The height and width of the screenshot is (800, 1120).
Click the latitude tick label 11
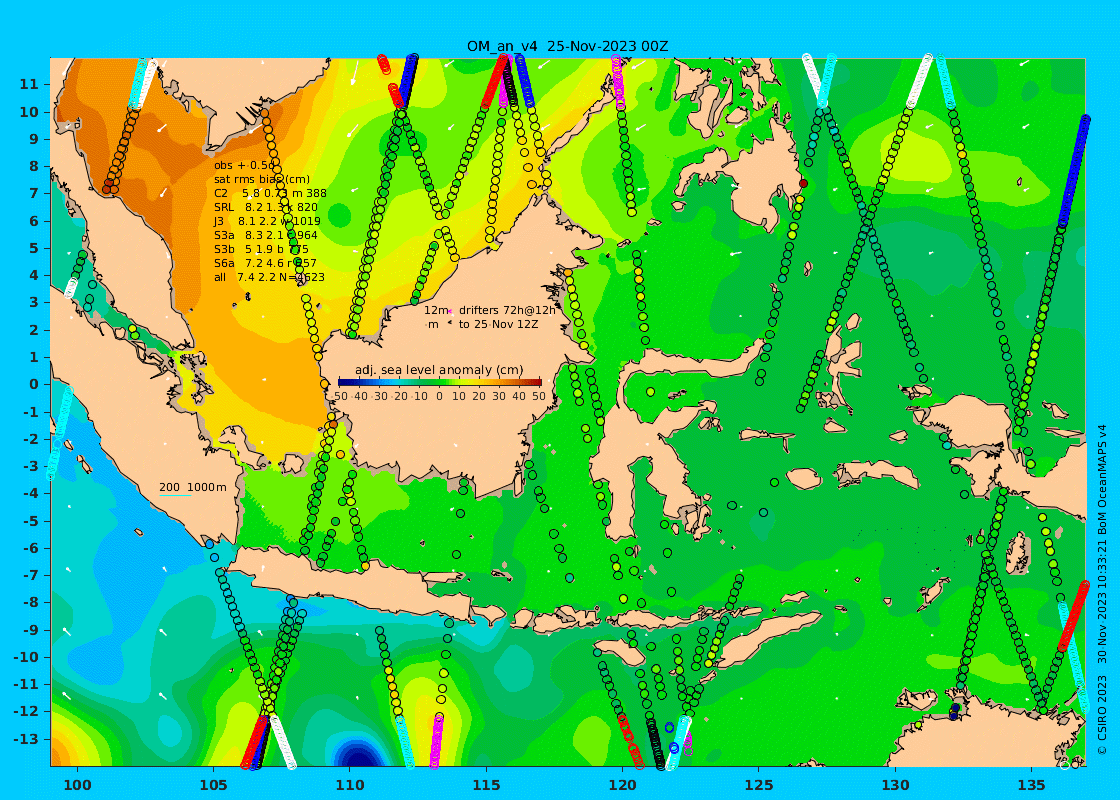point(29,84)
